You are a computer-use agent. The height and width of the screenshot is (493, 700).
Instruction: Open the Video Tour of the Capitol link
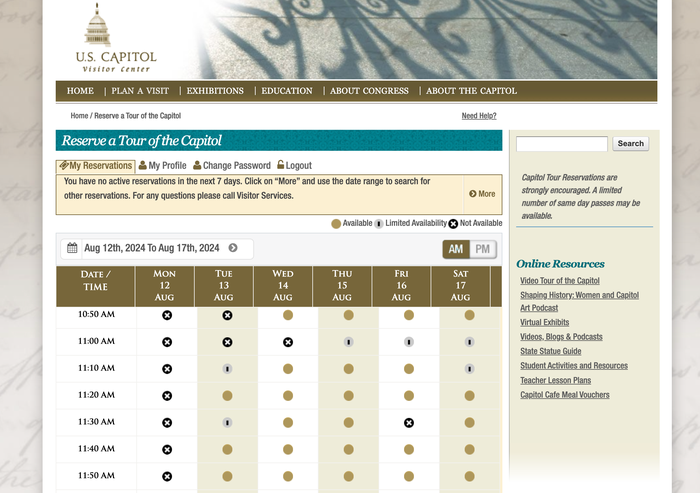[560, 281]
